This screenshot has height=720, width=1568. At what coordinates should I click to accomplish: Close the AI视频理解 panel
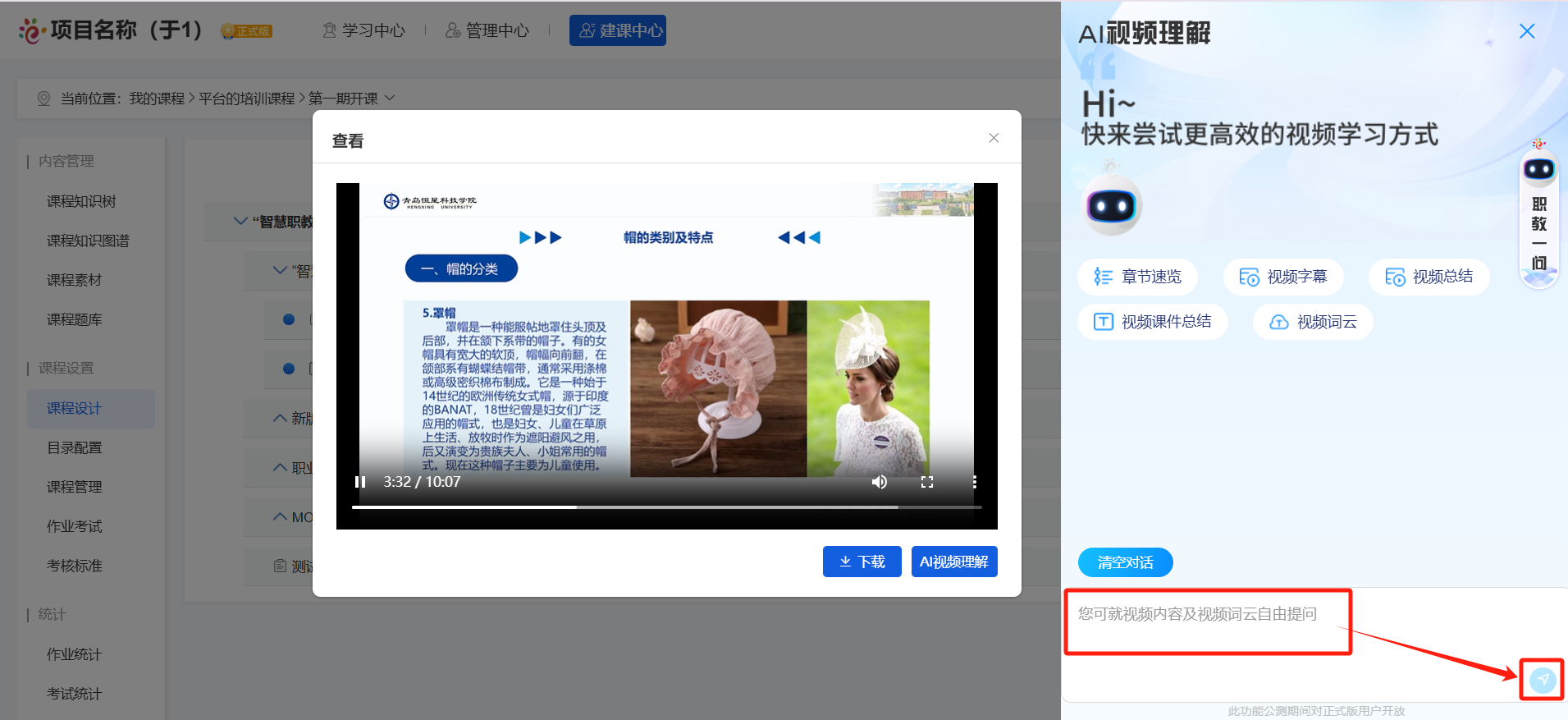pyautogui.click(x=1526, y=31)
